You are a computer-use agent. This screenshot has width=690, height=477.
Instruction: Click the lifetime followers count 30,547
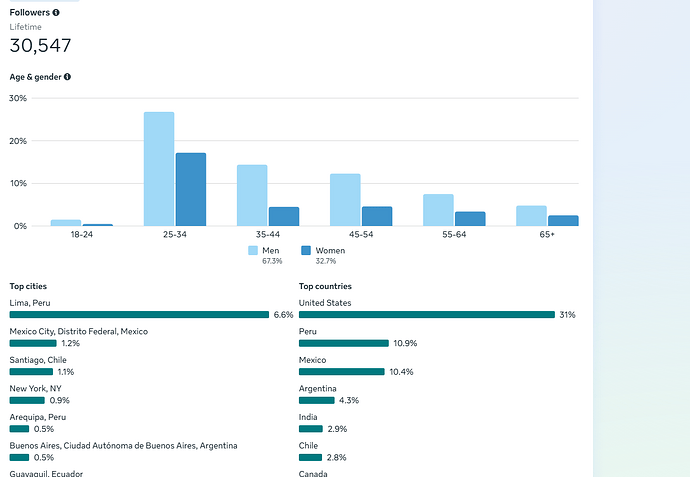41,45
